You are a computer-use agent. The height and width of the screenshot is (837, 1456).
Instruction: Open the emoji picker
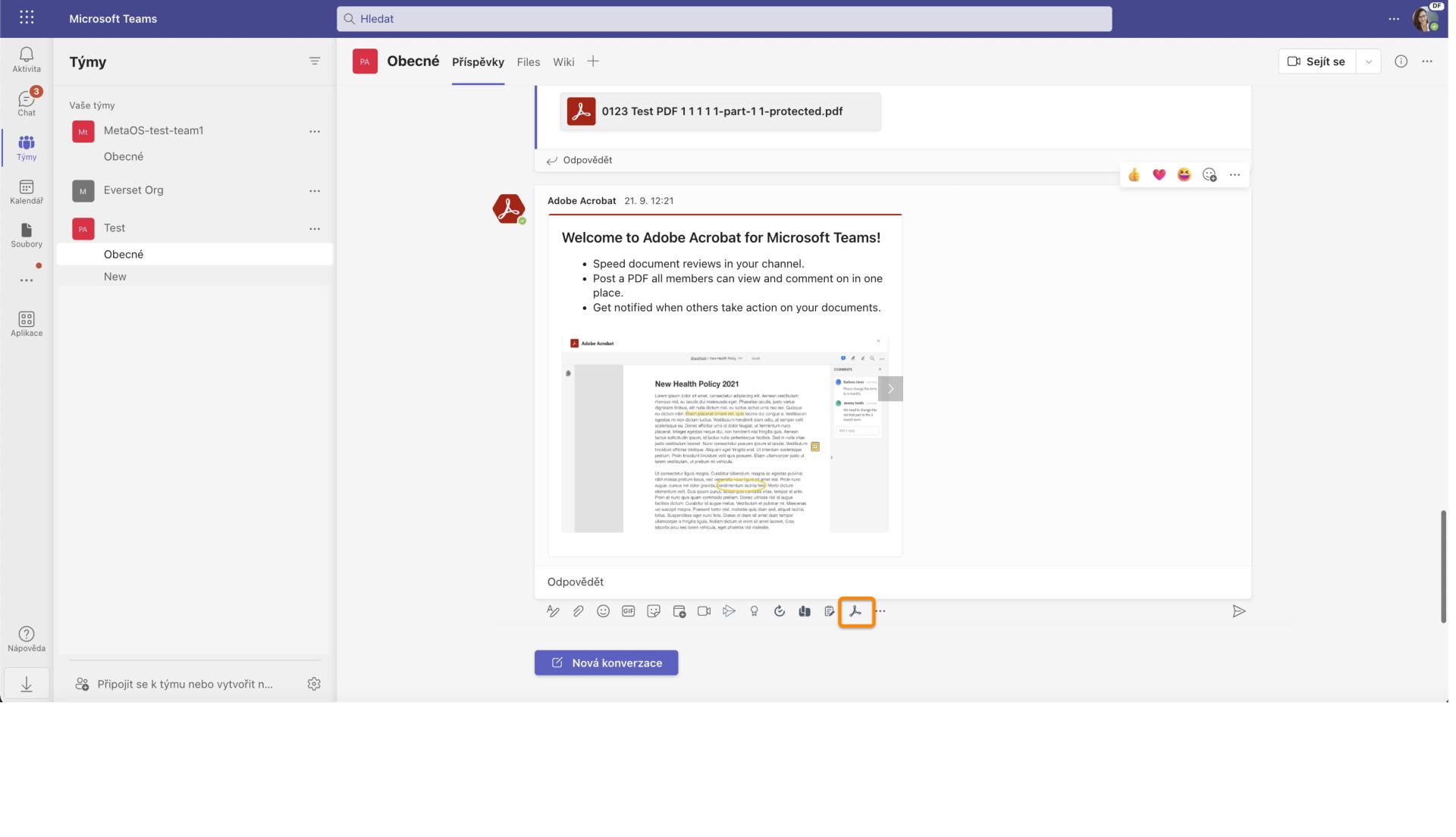603,611
